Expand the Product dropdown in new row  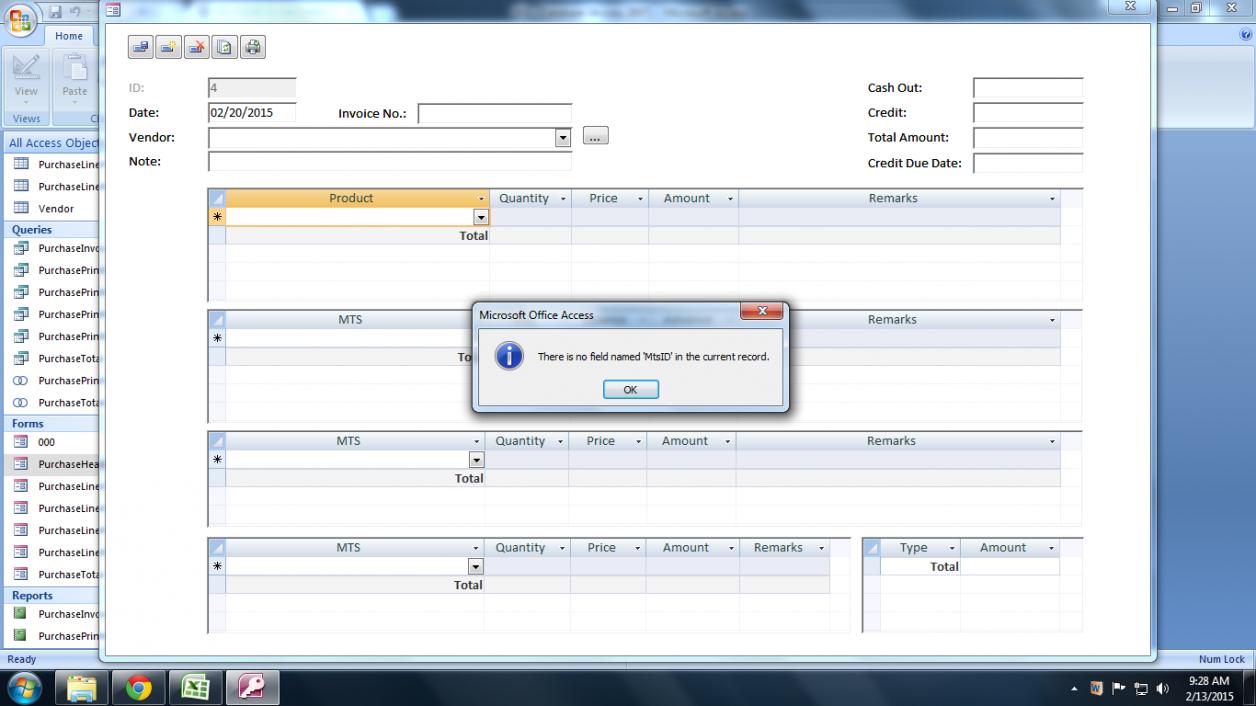coord(480,217)
